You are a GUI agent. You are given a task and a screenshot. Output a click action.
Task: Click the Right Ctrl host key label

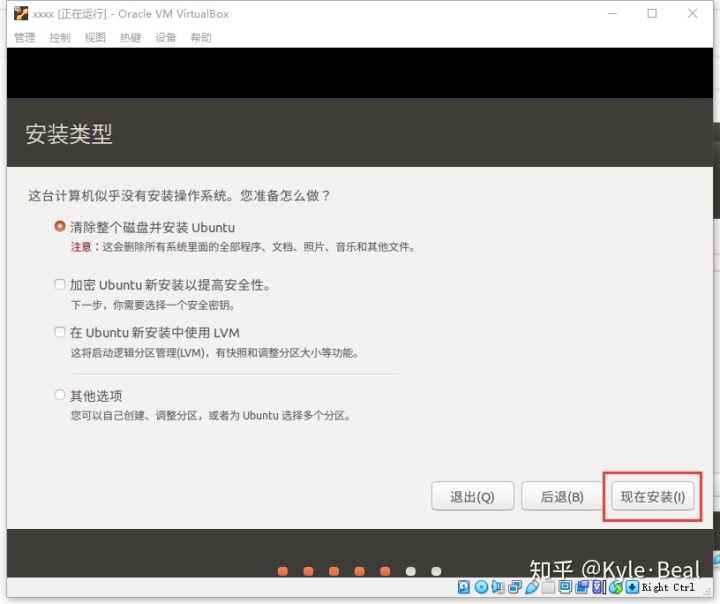(x=668, y=587)
